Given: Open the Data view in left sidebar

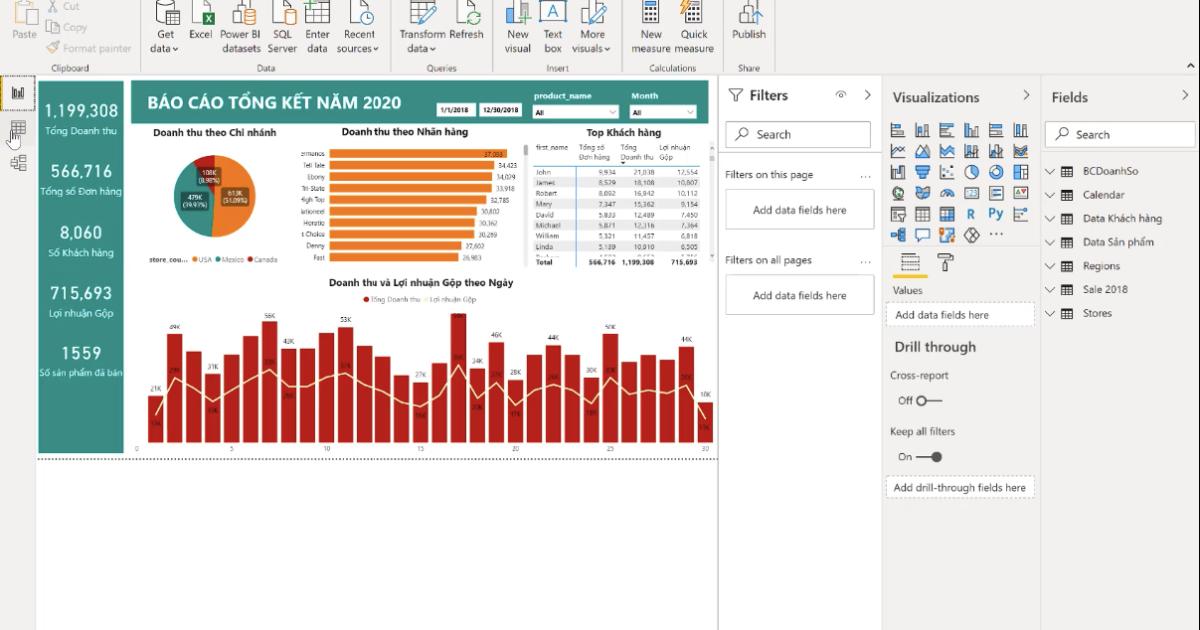Looking at the screenshot, I should click(17, 129).
